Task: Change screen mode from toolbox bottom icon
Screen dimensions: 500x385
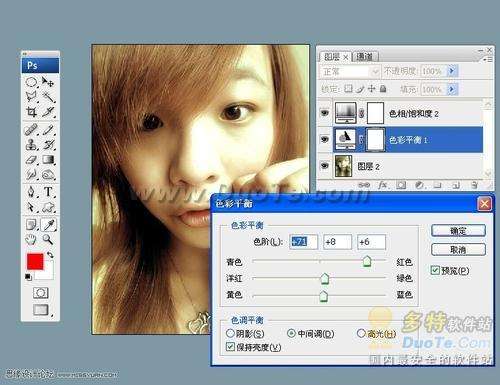Action: [41, 310]
